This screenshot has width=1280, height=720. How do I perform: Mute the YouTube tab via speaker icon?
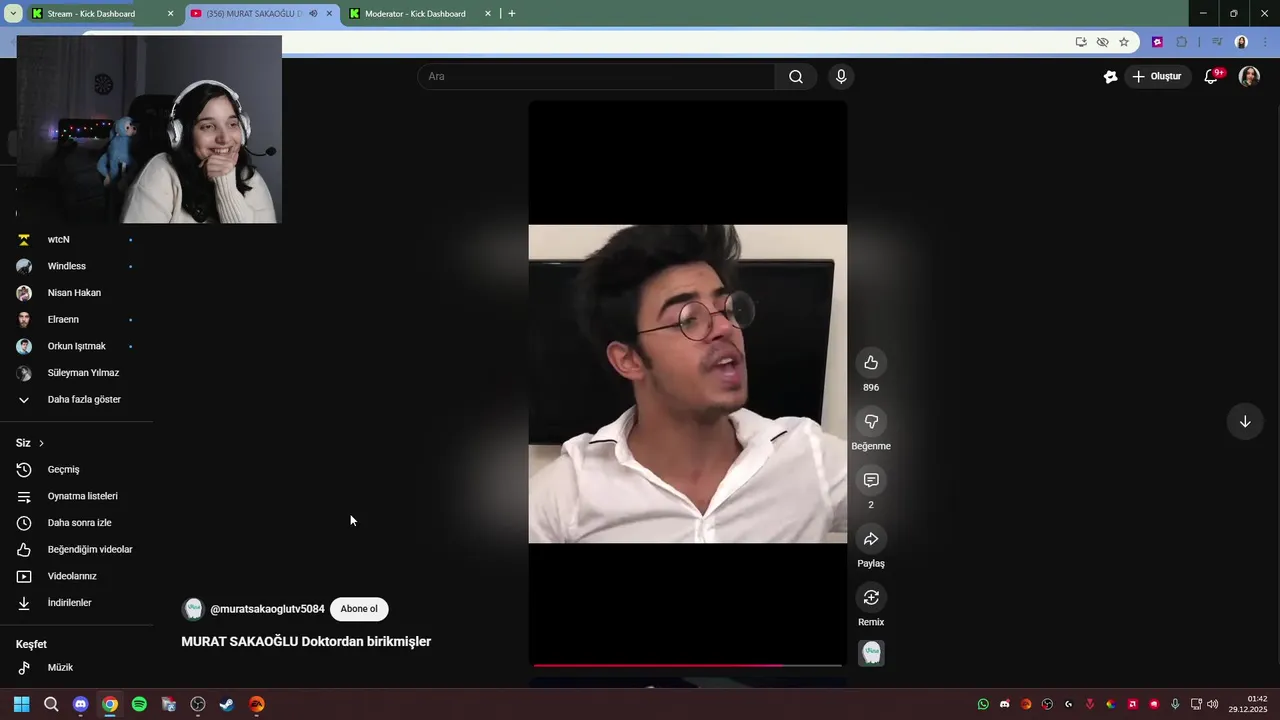click(x=313, y=14)
